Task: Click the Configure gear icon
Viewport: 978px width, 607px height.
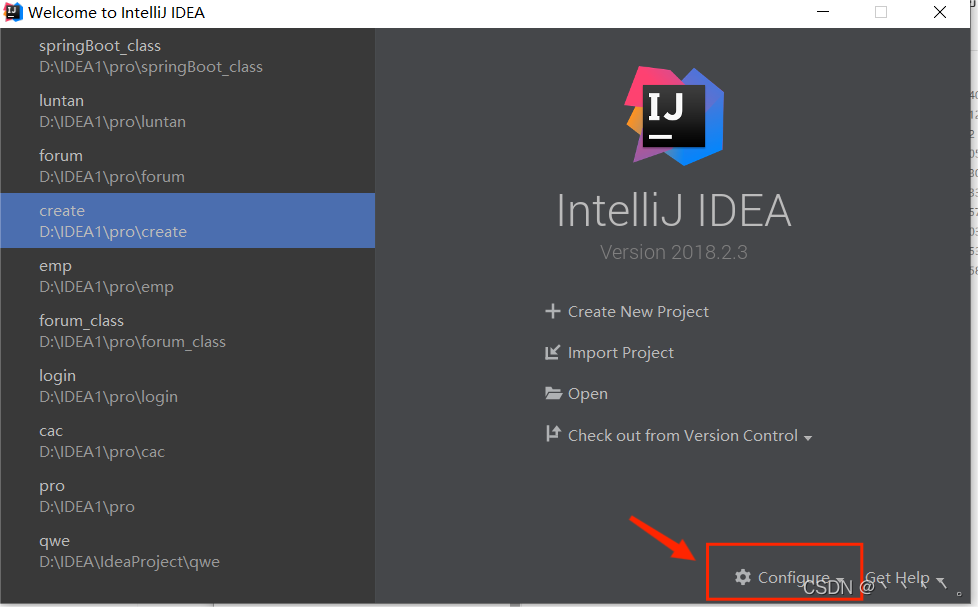Action: (x=743, y=577)
